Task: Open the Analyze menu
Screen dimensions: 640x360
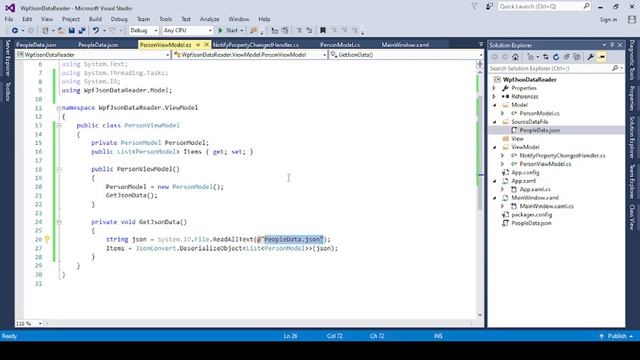Action: coord(209,19)
